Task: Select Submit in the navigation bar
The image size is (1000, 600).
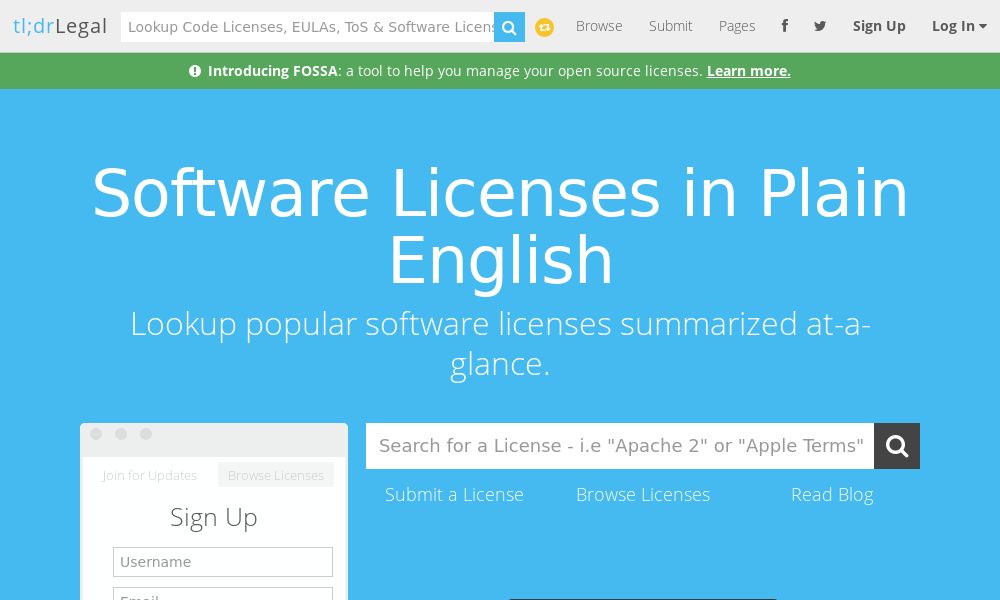Action: click(670, 26)
